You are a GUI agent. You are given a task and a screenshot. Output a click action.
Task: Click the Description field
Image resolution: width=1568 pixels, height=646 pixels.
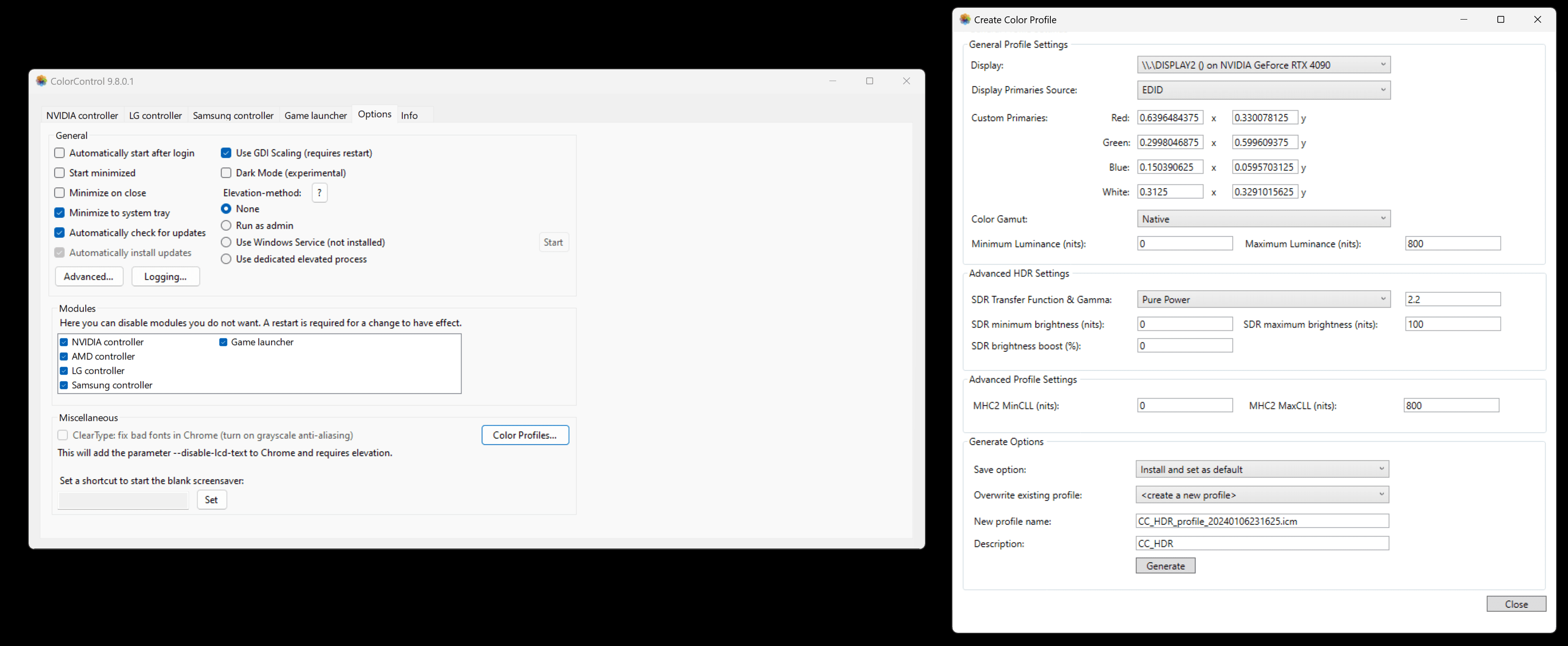coord(1262,544)
